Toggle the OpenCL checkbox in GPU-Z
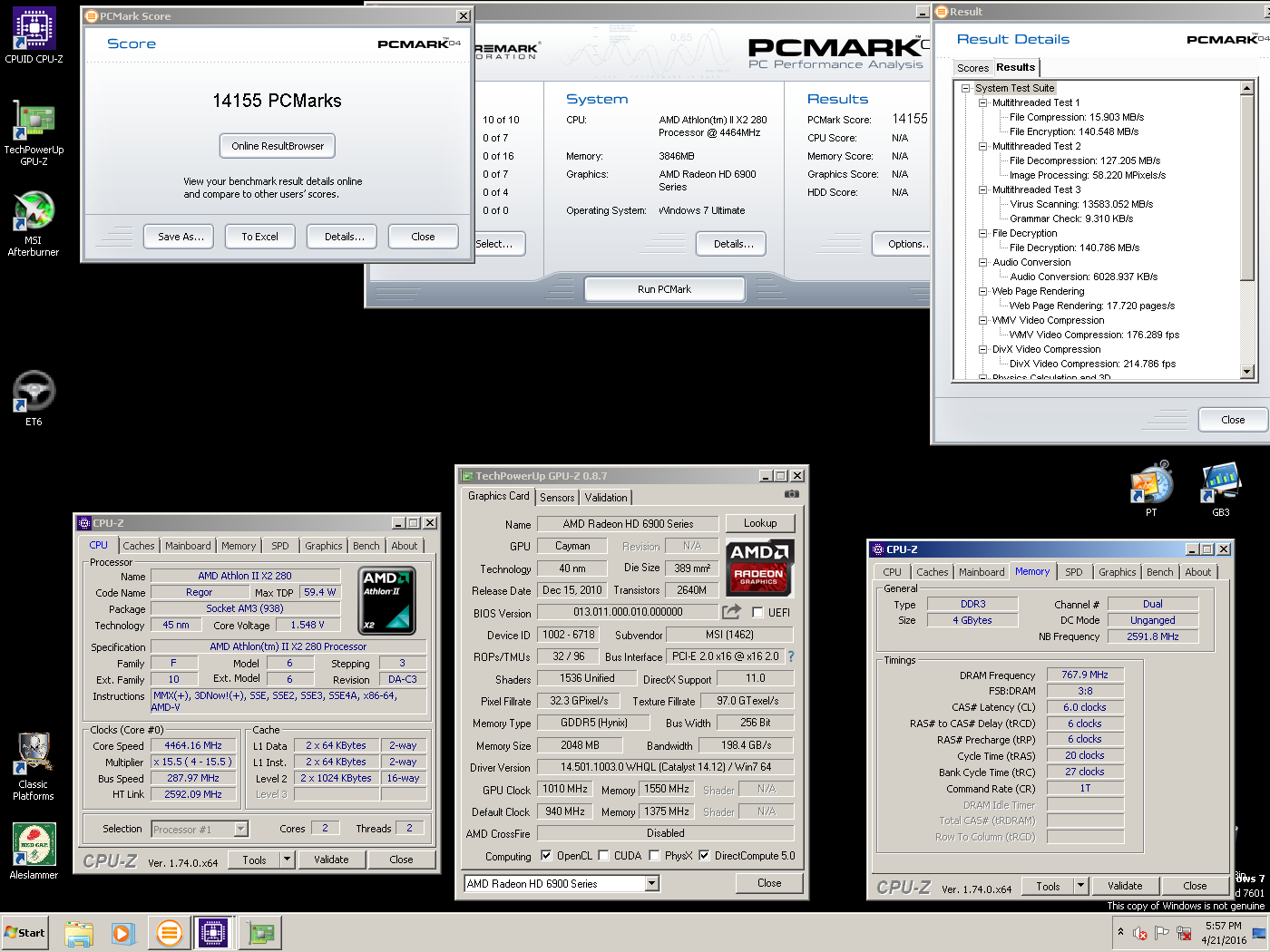This screenshot has width=1270, height=952. click(546, 855)
